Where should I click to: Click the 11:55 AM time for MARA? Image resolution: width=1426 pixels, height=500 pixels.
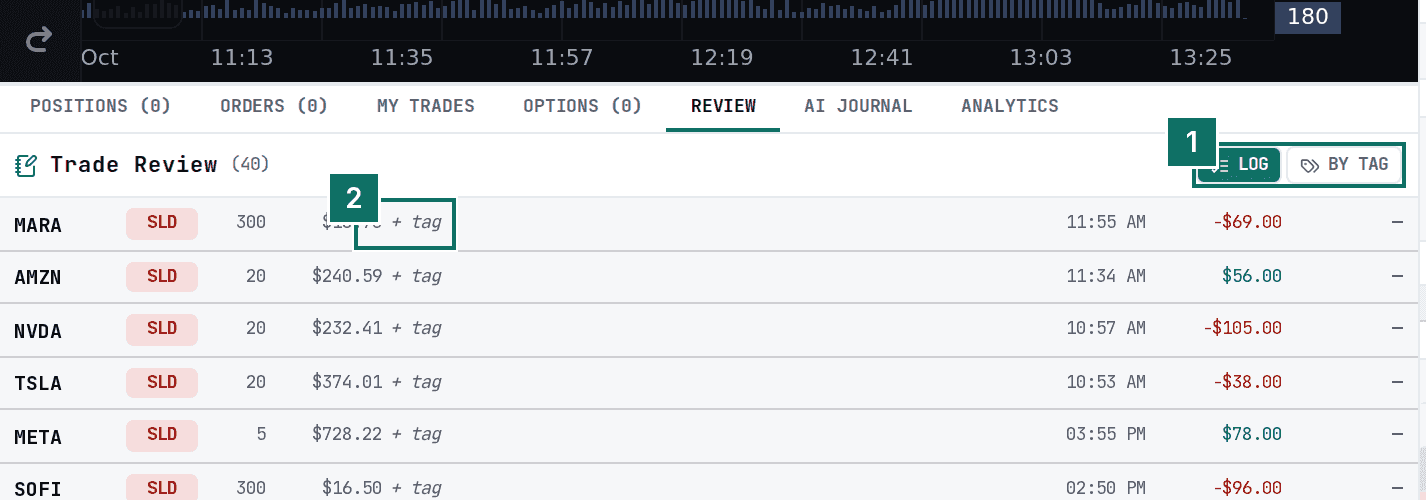click(x=1106, y=222)
